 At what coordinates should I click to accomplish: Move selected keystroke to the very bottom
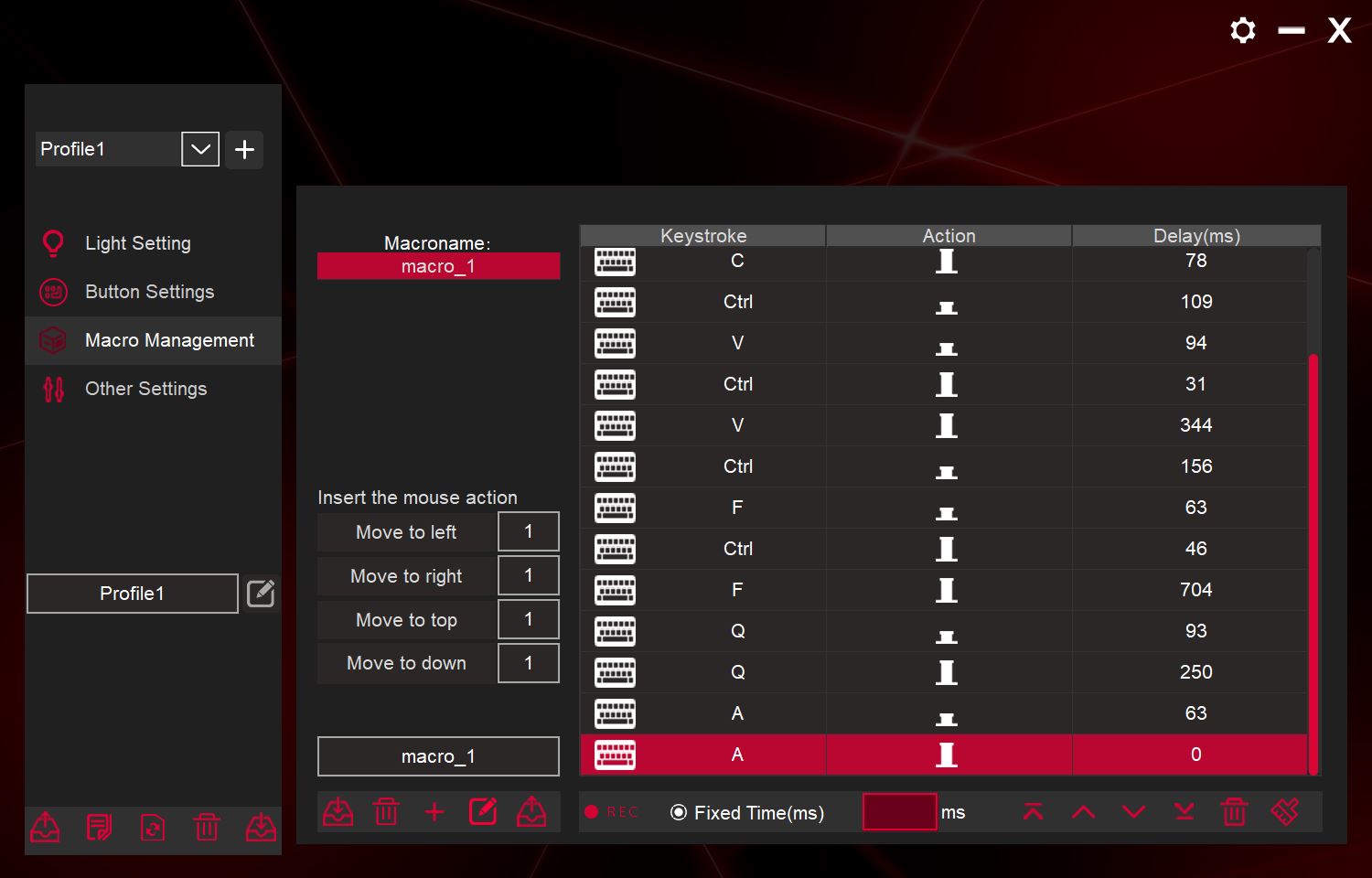pos(1184,811)
